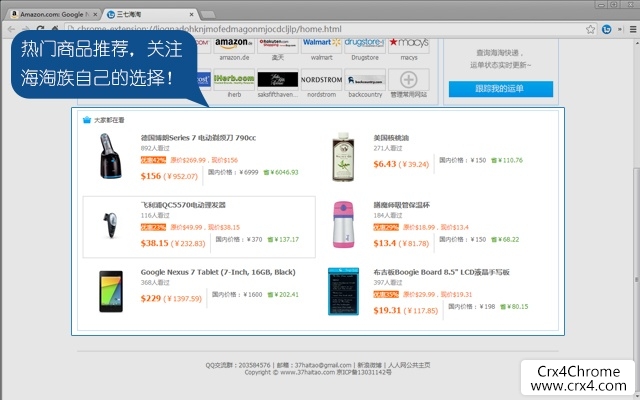Open the 飞利浦QC5570电动理发器 product title
Screen dimensions: 640x400
(183, 205)
